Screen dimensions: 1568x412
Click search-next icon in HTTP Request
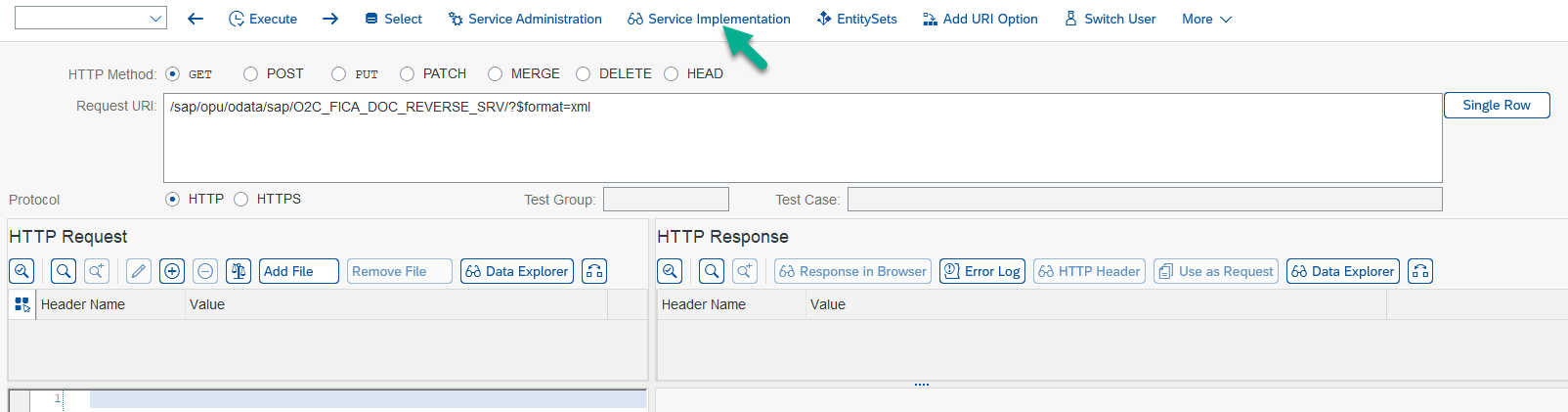(97, 271)
